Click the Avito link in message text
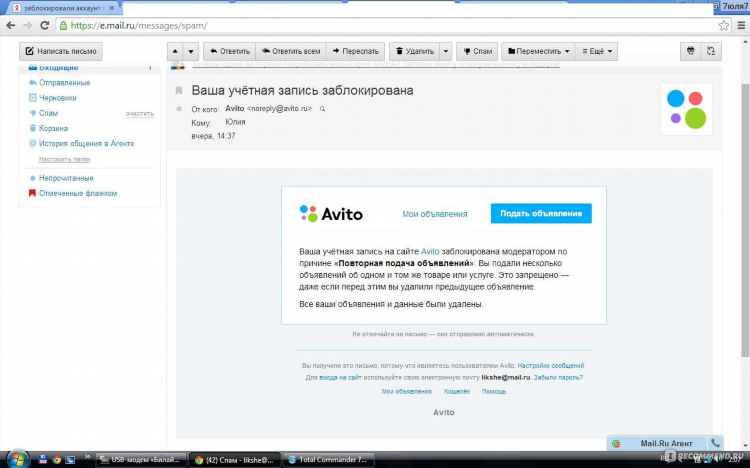The image size is (750, 468). (x=430, y=251)
